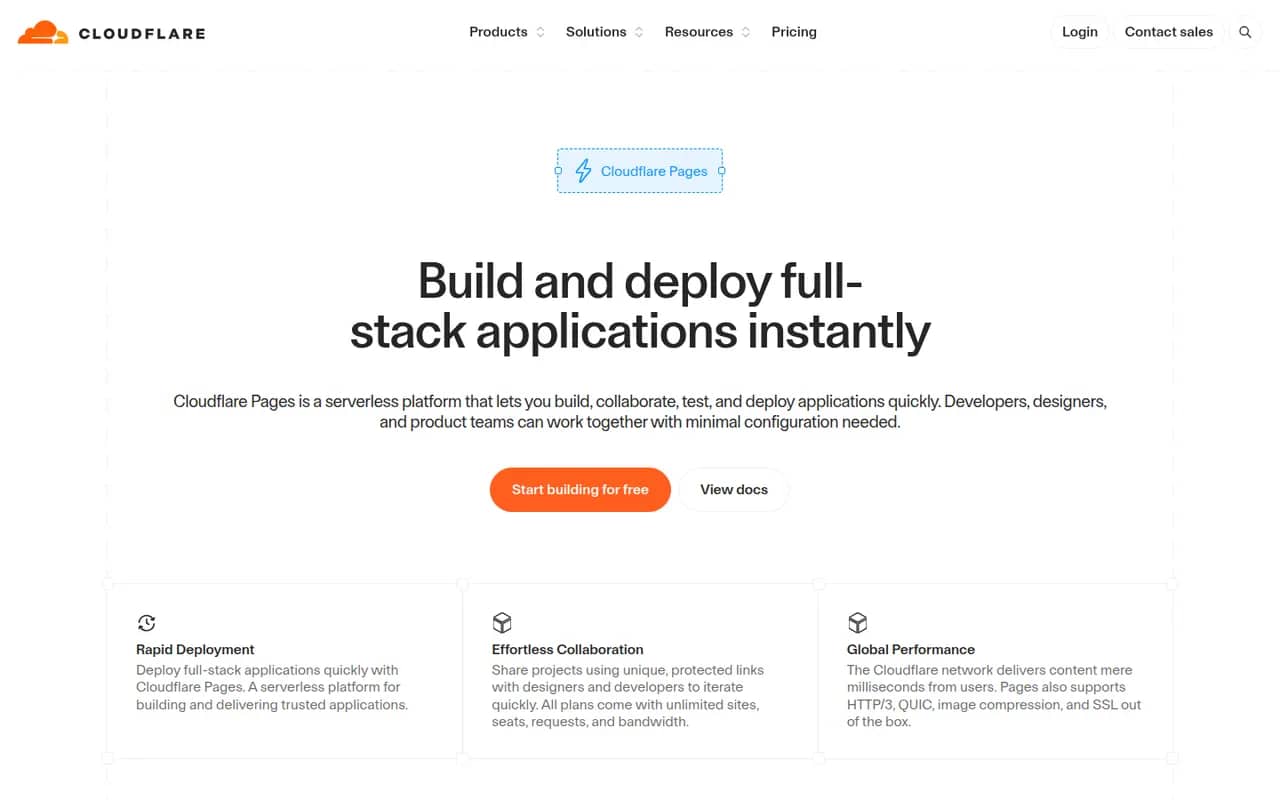Click Contact sales
Screen dimensions: 1280x800
pos(1169,32)
